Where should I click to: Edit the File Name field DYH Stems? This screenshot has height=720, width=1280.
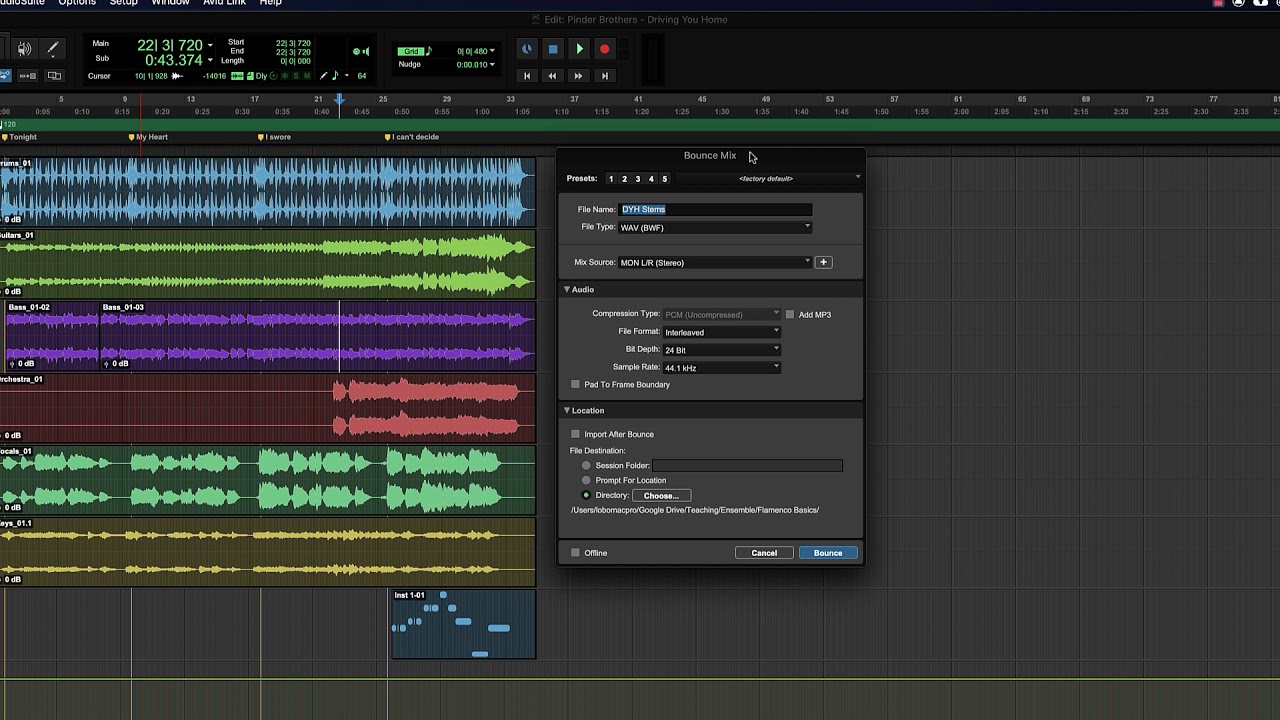(716, 209)
